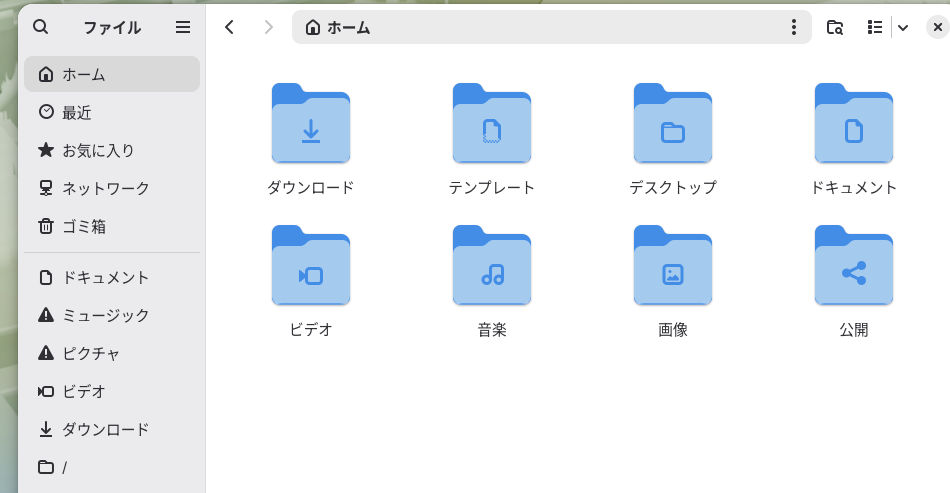The width and height of the screenshot is (950, 493).
Task: Click the search-in-folder icon in toolbar
Action: (835, 27)
